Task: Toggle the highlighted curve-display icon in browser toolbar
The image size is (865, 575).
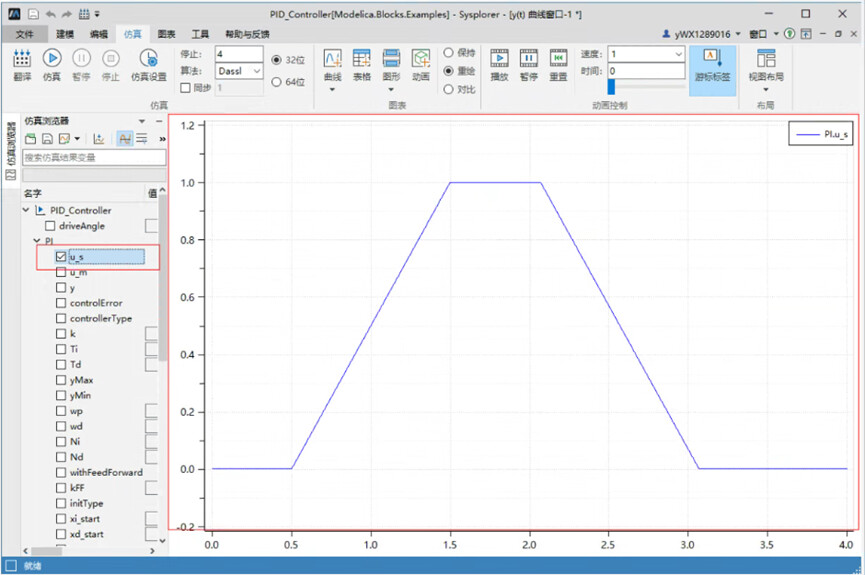Action: point(125,139)
